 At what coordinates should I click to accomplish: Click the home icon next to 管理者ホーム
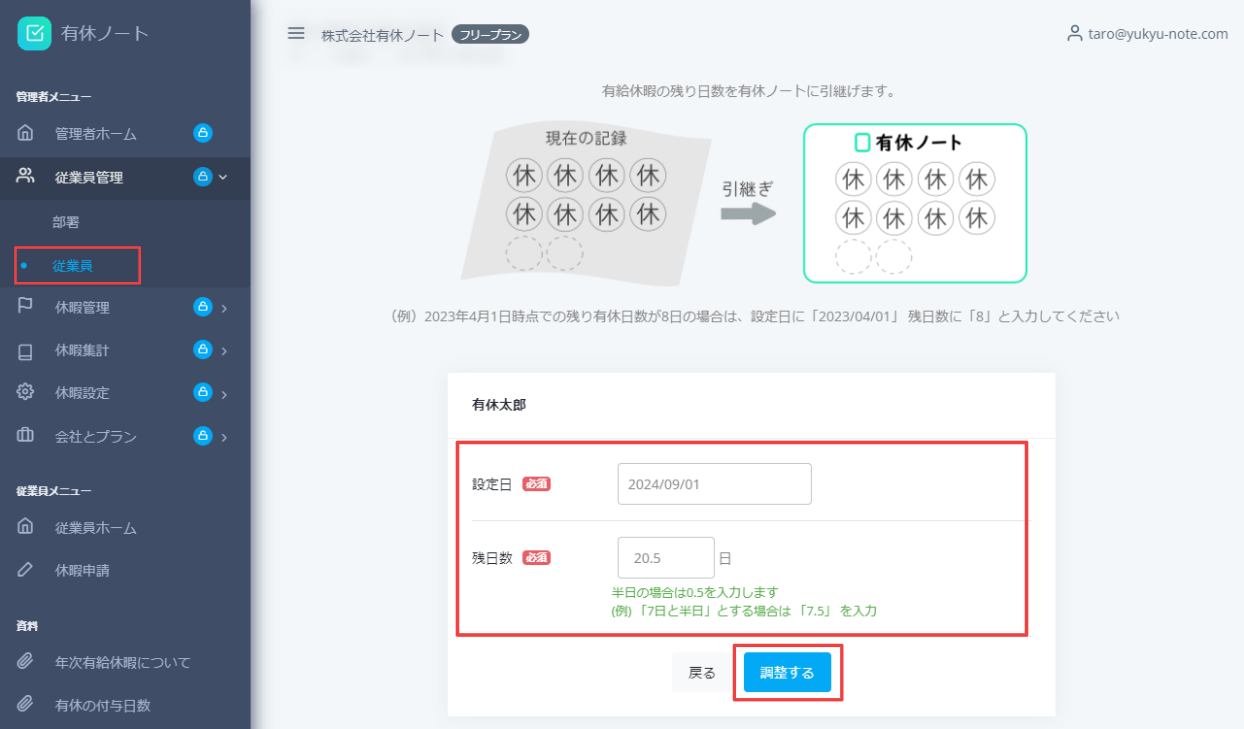[x=25, y=133]
